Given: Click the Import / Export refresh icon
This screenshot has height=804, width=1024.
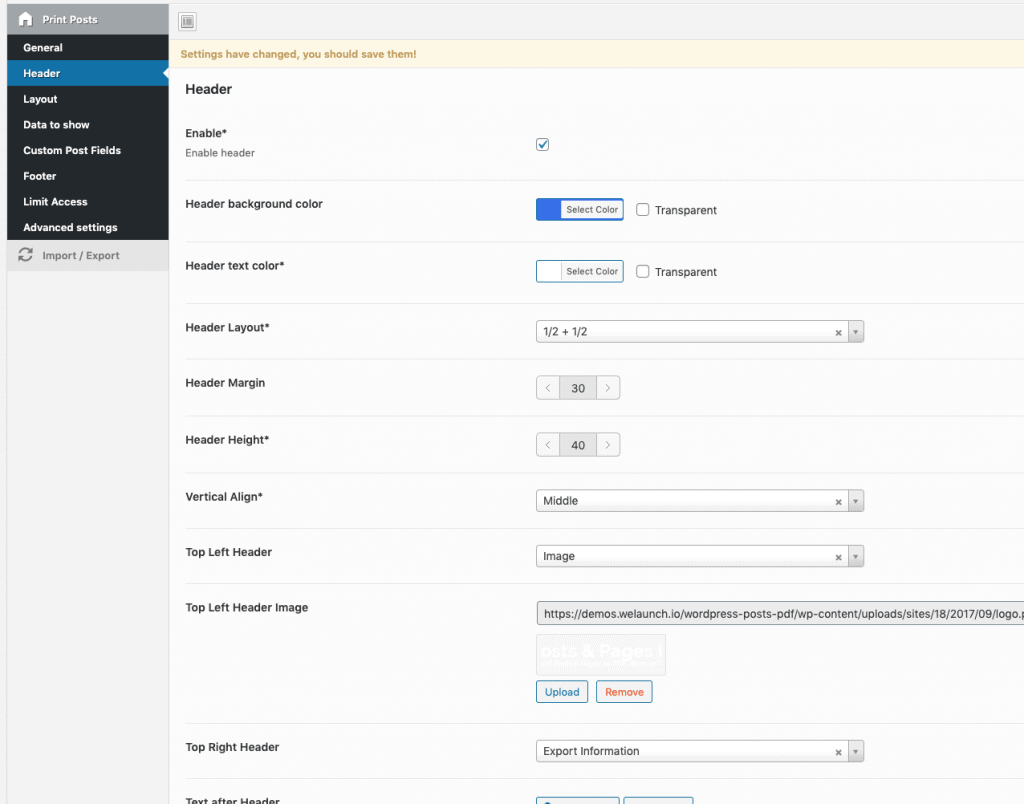Looking at the screenshot, I should click(x=25, y=255).
